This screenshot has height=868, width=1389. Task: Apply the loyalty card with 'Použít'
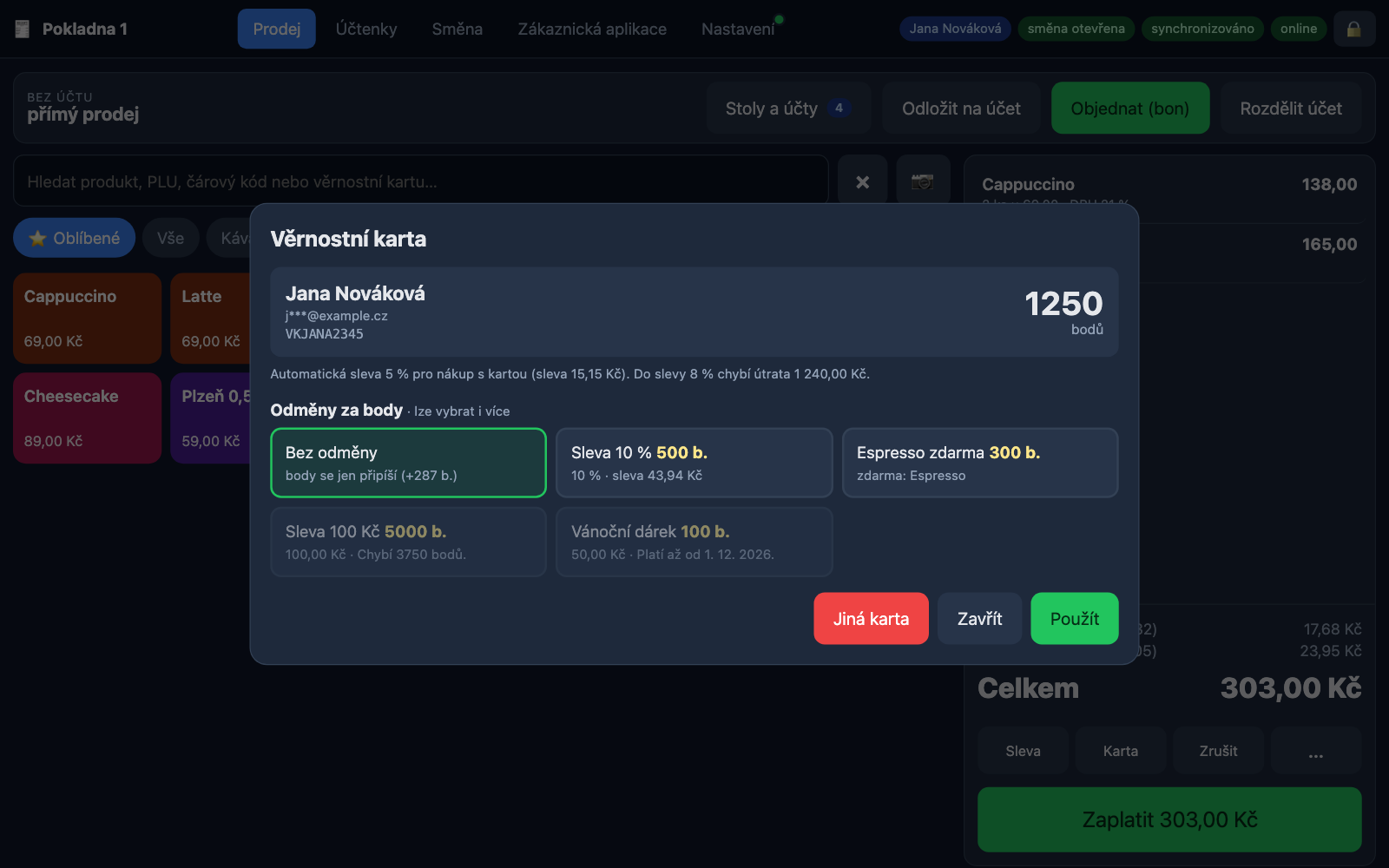pyautogui.click(x=1075, y=619)
